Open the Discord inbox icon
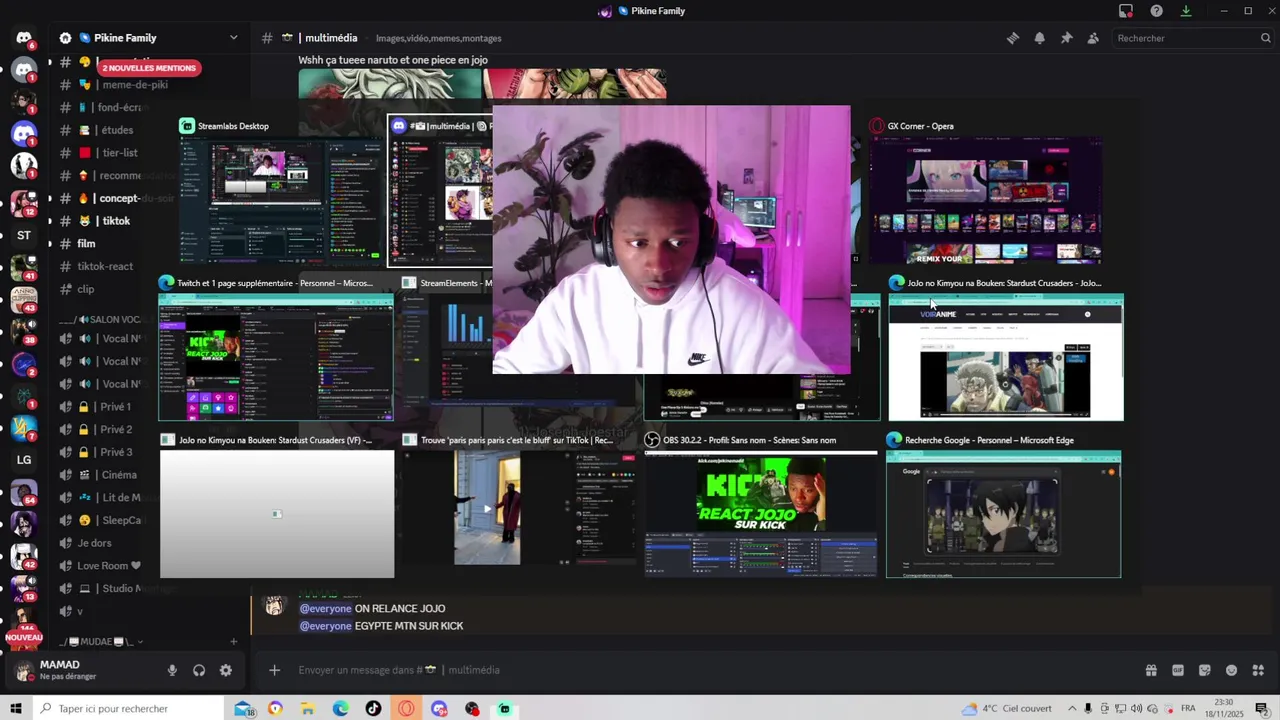This screenshot has width=1280, height=720. coord(1126,11)
